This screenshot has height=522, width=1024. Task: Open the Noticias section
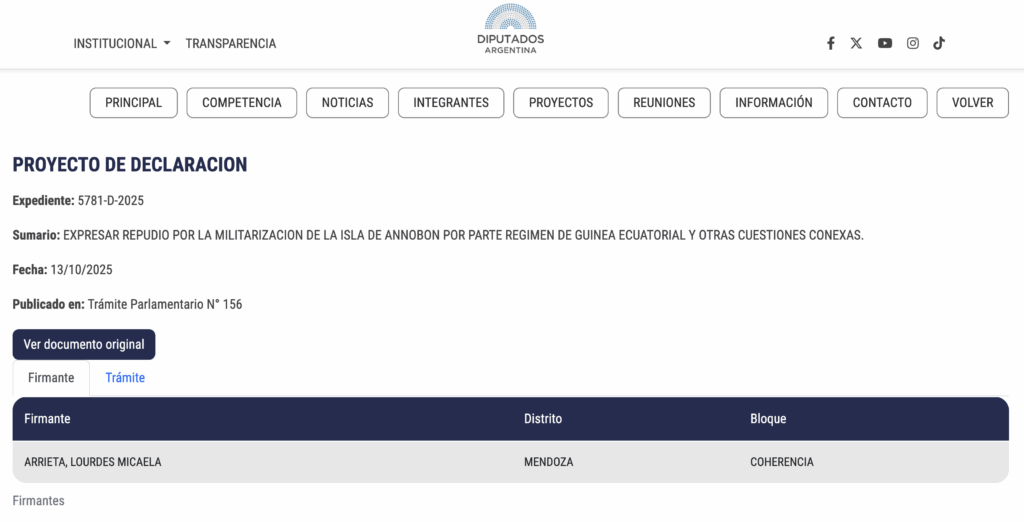[347, 102]
